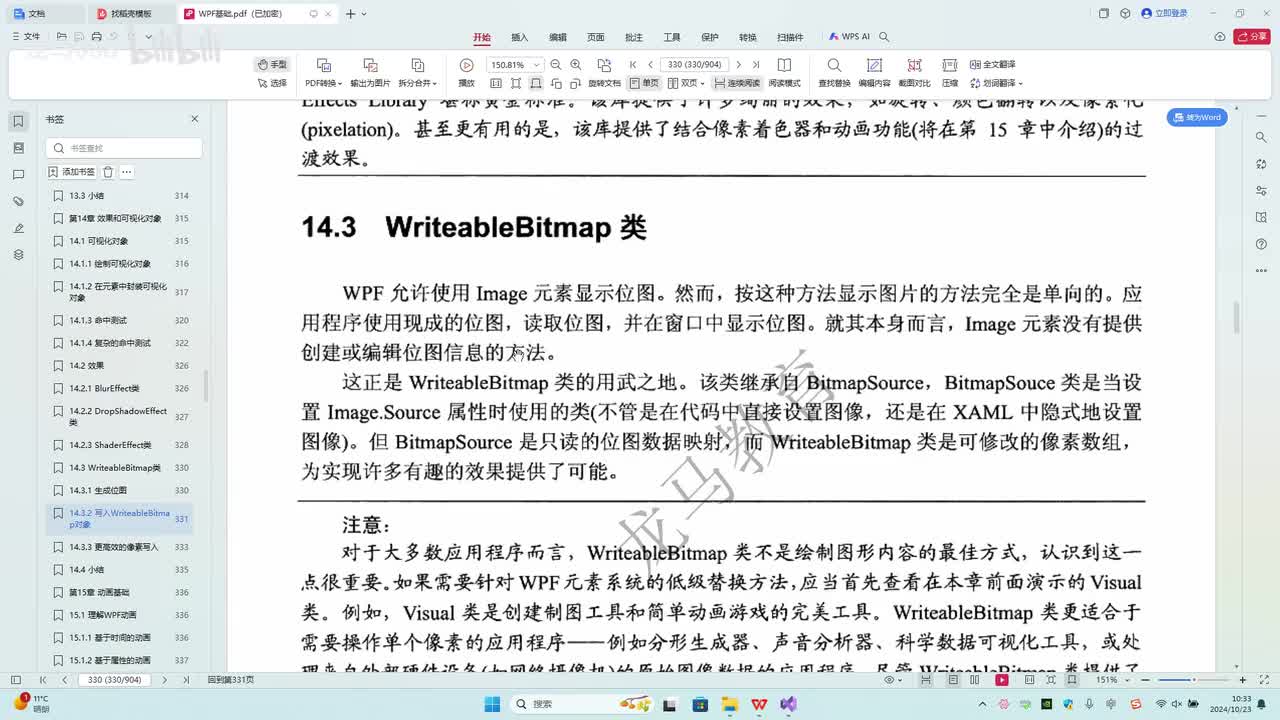Open the 保护 ribbon tab
This screenshot has height=720, width=1280.
point(710,37)
